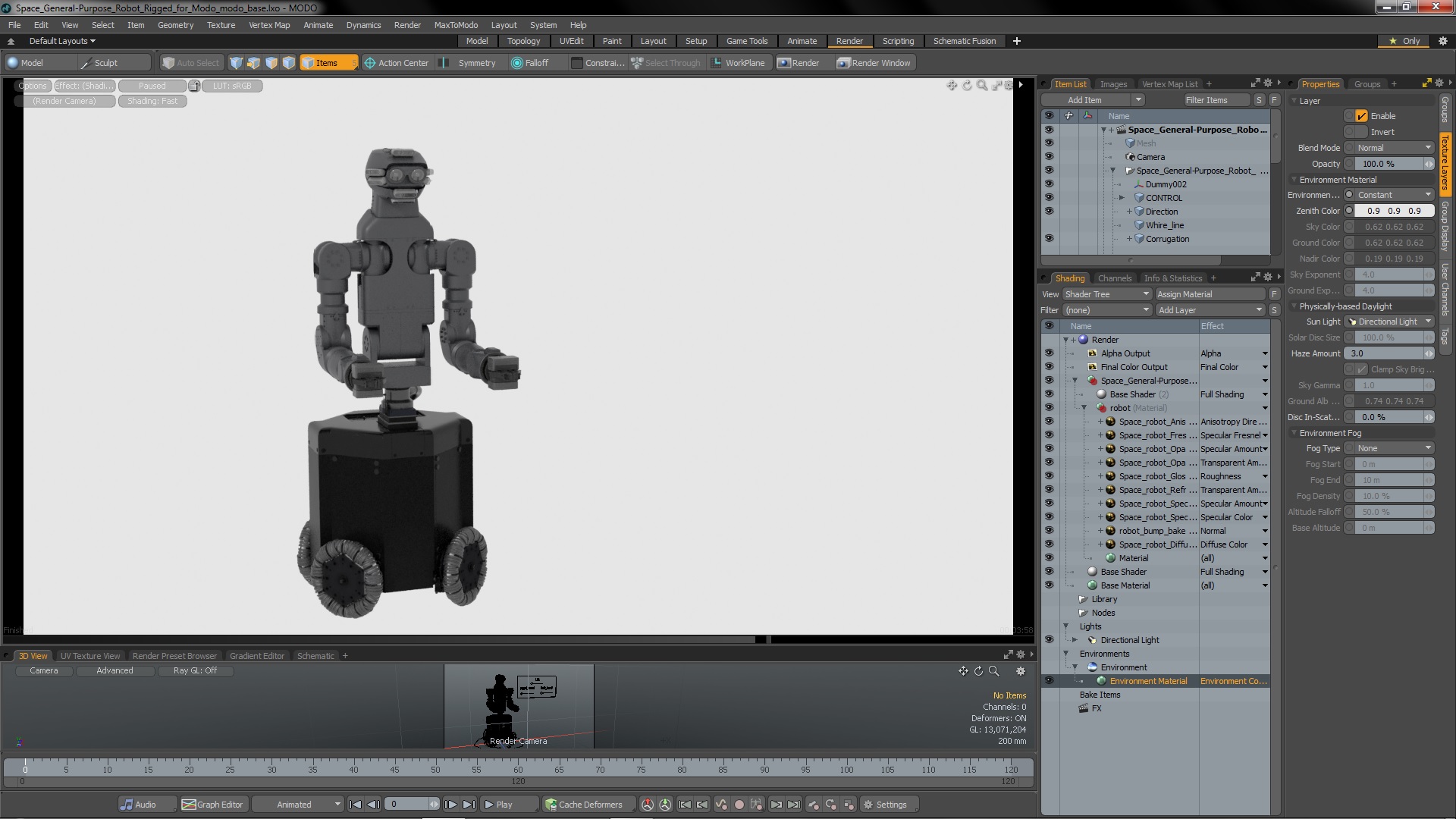Toggle the Enable checkbox
1456x819 pixels.
pyautogui.click(x=1362, y=116)
